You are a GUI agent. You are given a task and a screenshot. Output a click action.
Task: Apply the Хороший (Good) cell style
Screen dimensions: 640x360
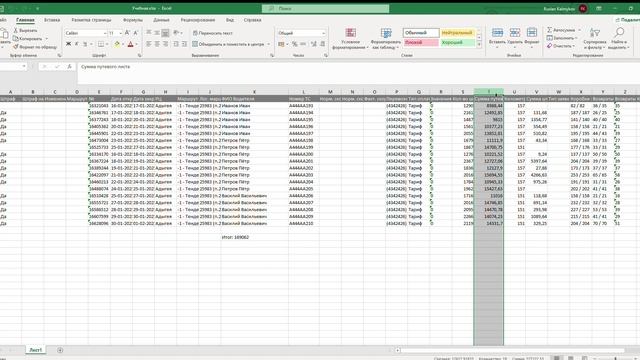458,42
